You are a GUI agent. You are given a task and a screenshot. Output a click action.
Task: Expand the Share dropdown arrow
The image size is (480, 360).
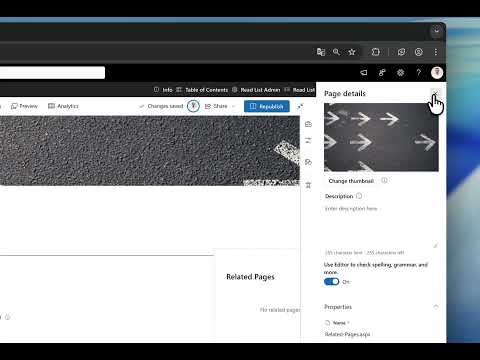233,106
